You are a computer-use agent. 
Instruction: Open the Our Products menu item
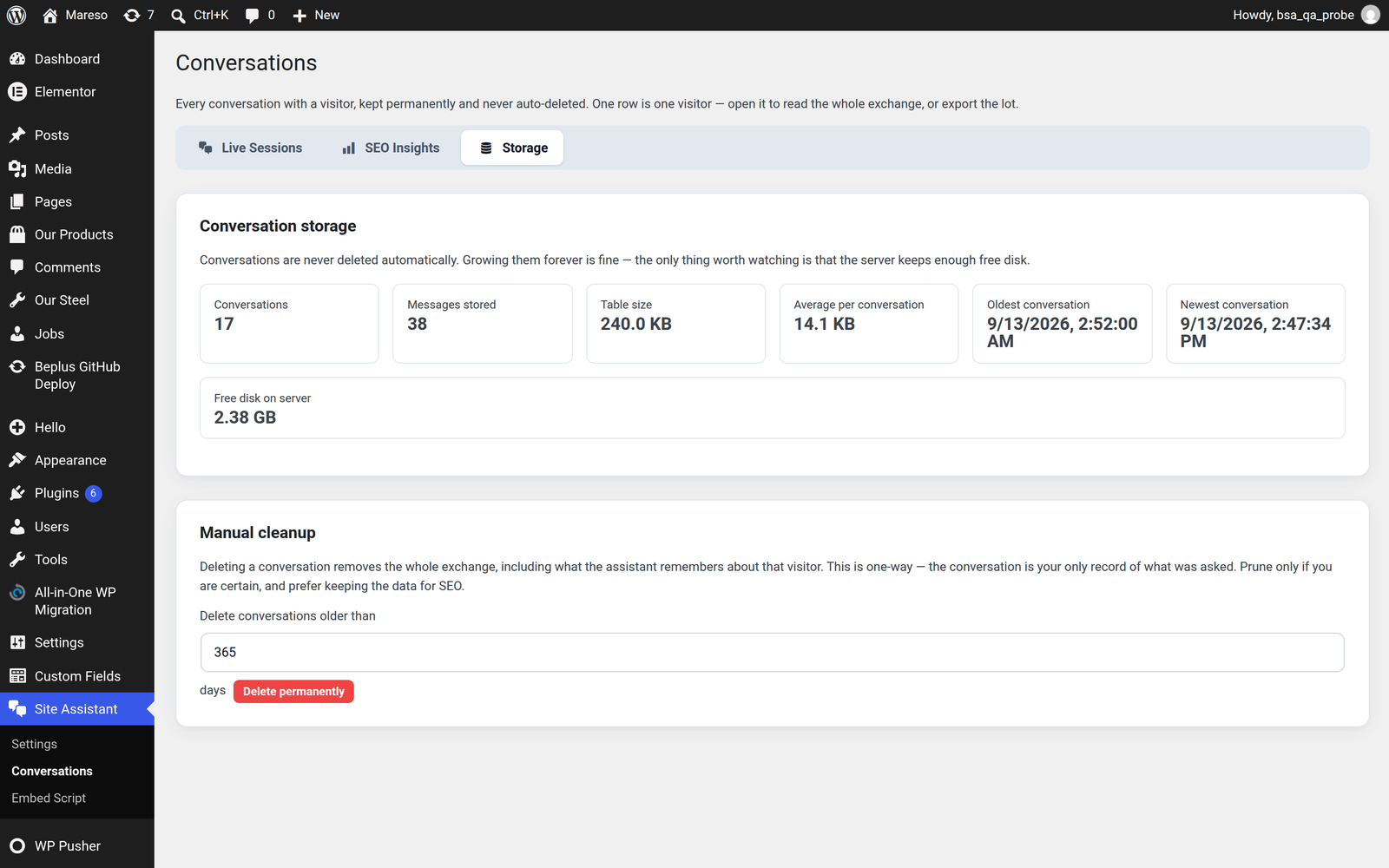click(77, 235)
